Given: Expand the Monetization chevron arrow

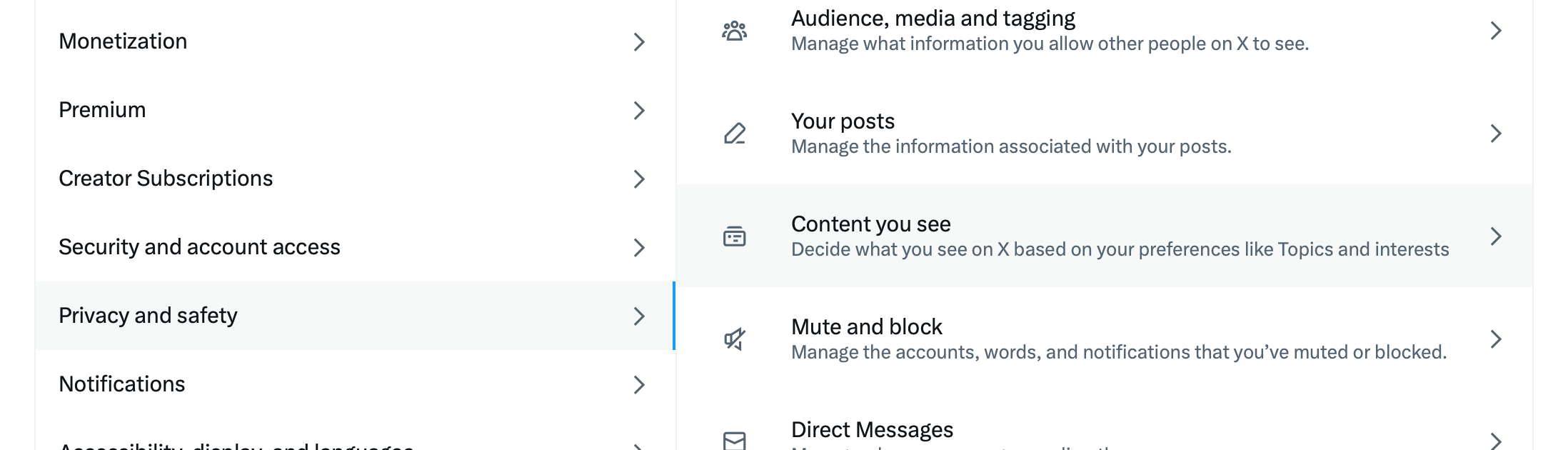Looking at the screenshot, I should pyautogui.click(x=639, y=42).
